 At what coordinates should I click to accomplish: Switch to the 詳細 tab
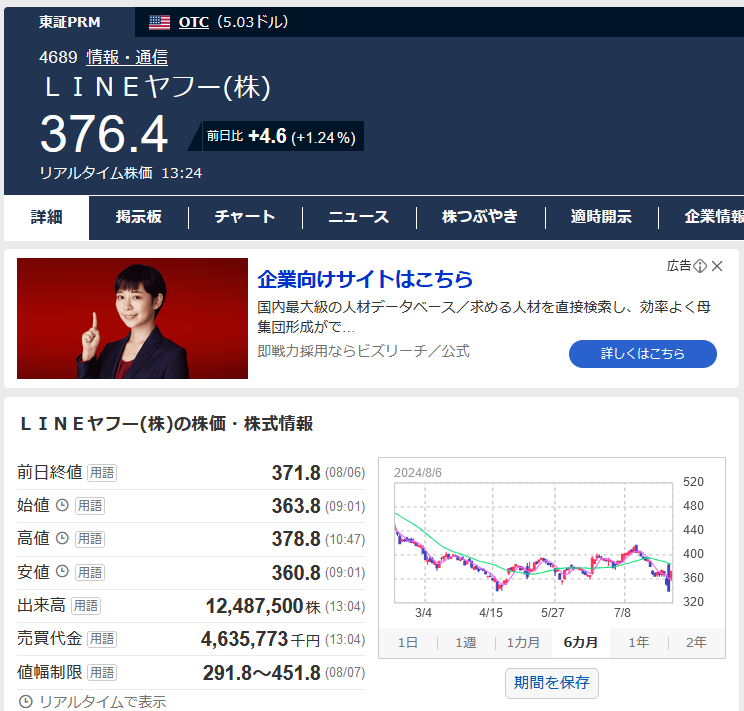pos(46,217)
